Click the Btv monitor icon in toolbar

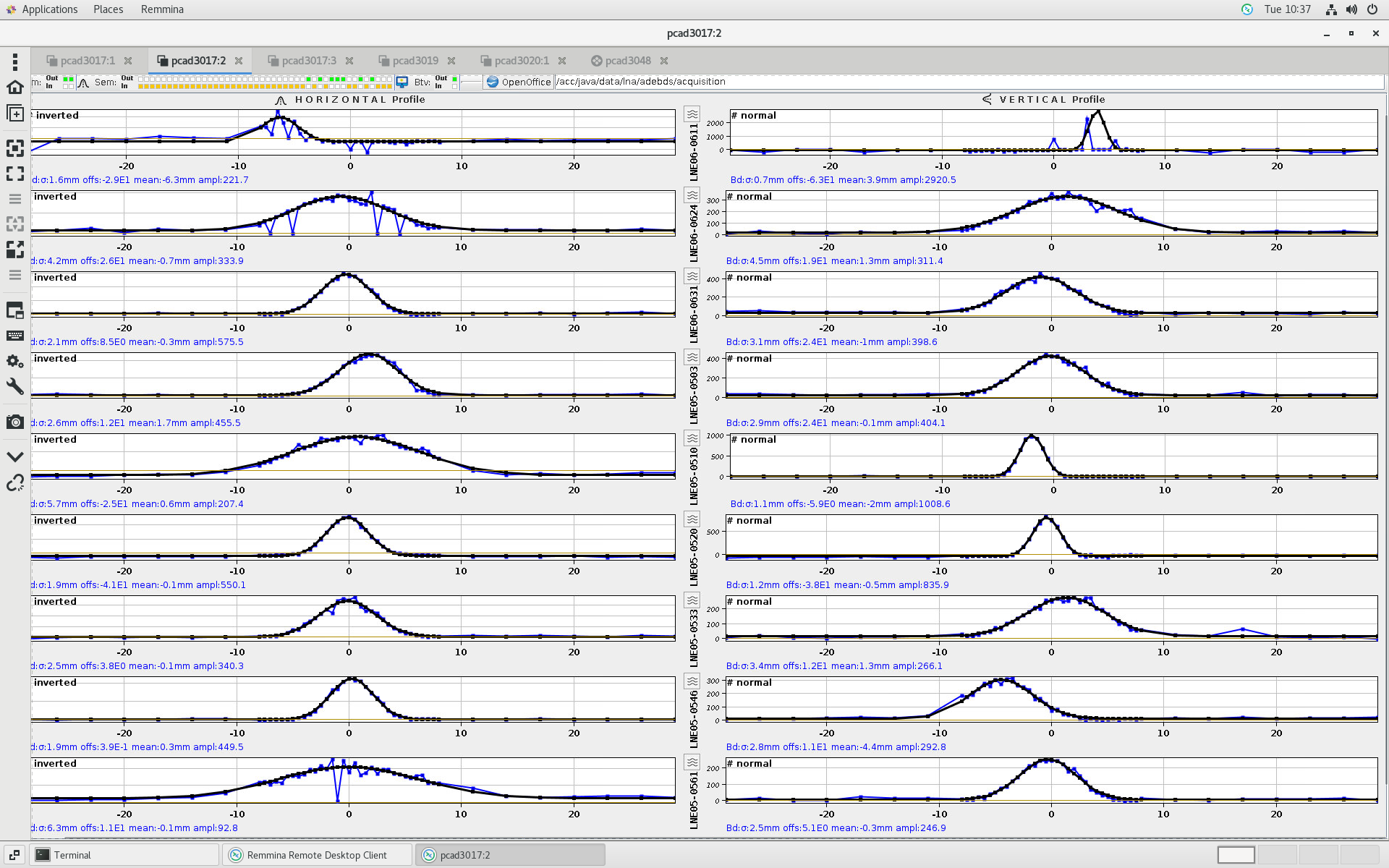(402, 82)
